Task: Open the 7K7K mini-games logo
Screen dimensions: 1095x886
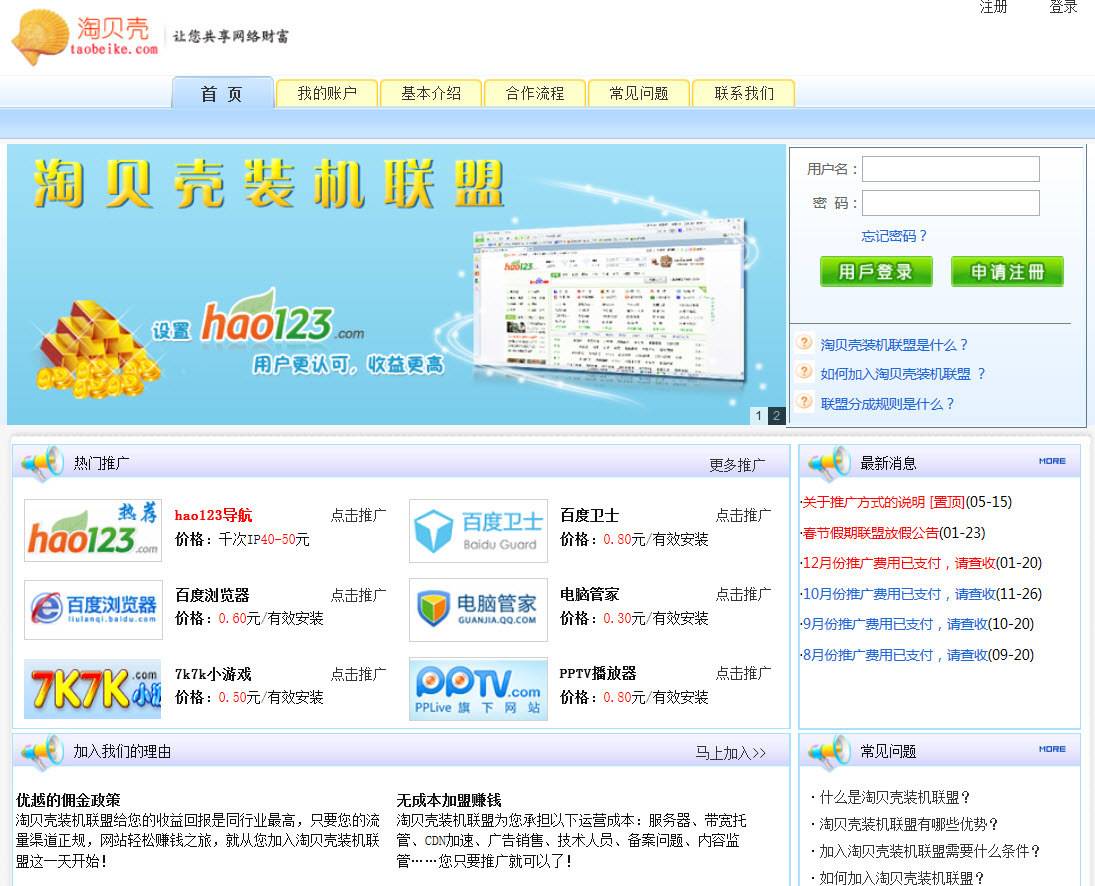Action: coord(93,688)
